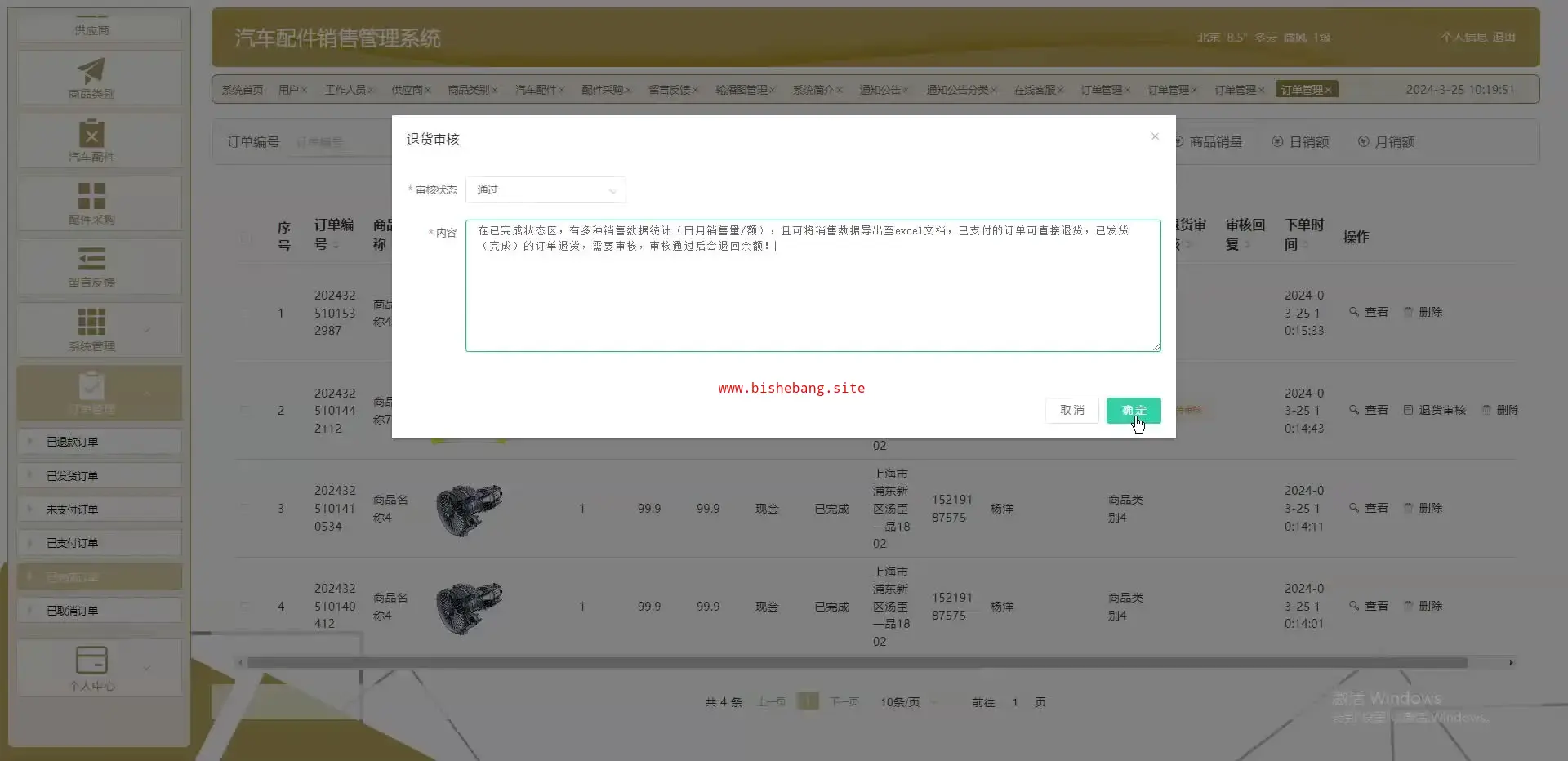The image size is (1568, 761).
Task: Click the product thumbnail in row 4
Action: click(x=469, y=607)
